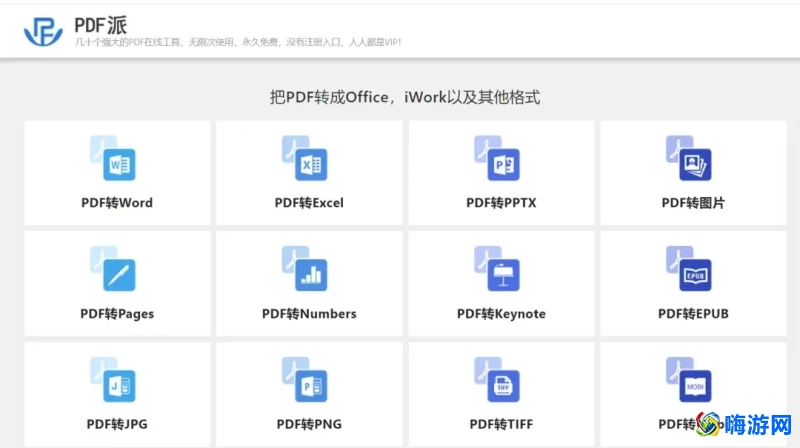The height and width of the screenshot is (448, 800).
Task: Open the PDF转PPTX label
Action: pos(501,203)
